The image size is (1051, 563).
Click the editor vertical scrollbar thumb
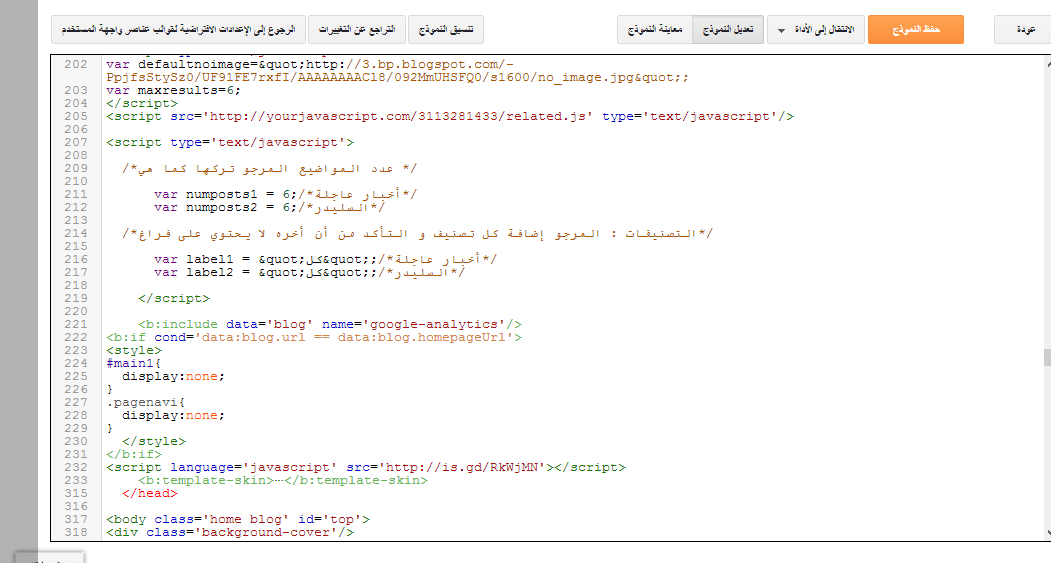point(1047,357)
